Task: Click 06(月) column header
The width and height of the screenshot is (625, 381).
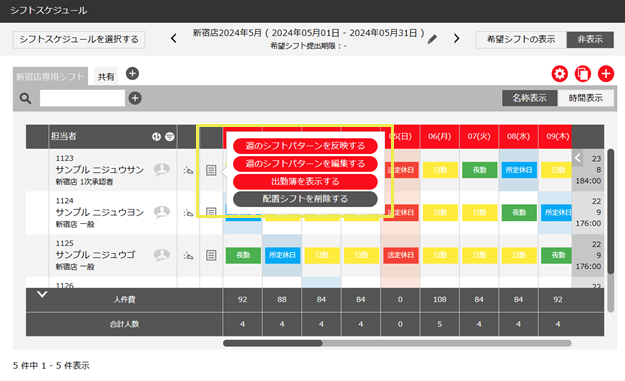Action: [439, 137]
